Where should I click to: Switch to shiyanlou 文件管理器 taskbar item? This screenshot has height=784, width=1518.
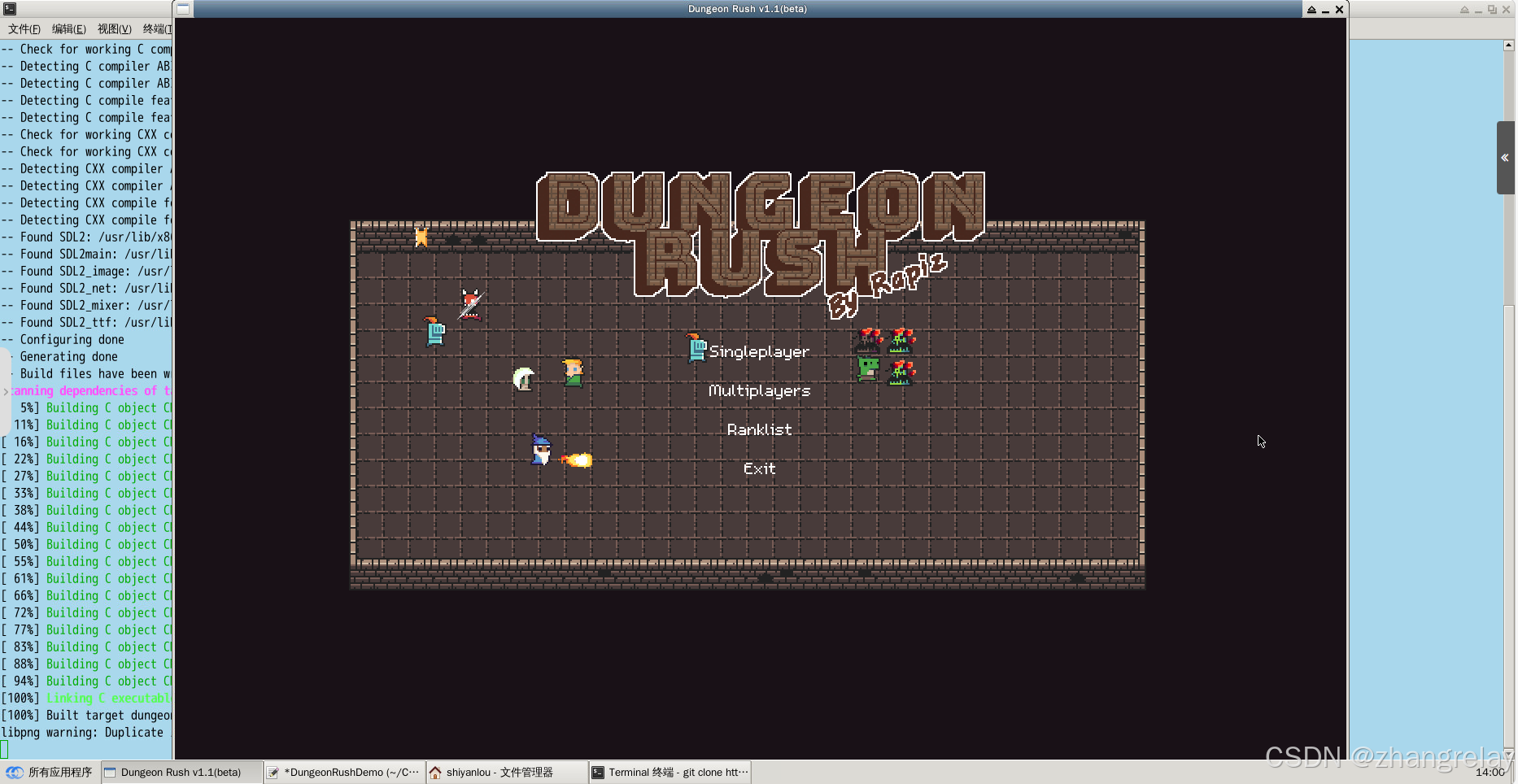click(506, 772)
